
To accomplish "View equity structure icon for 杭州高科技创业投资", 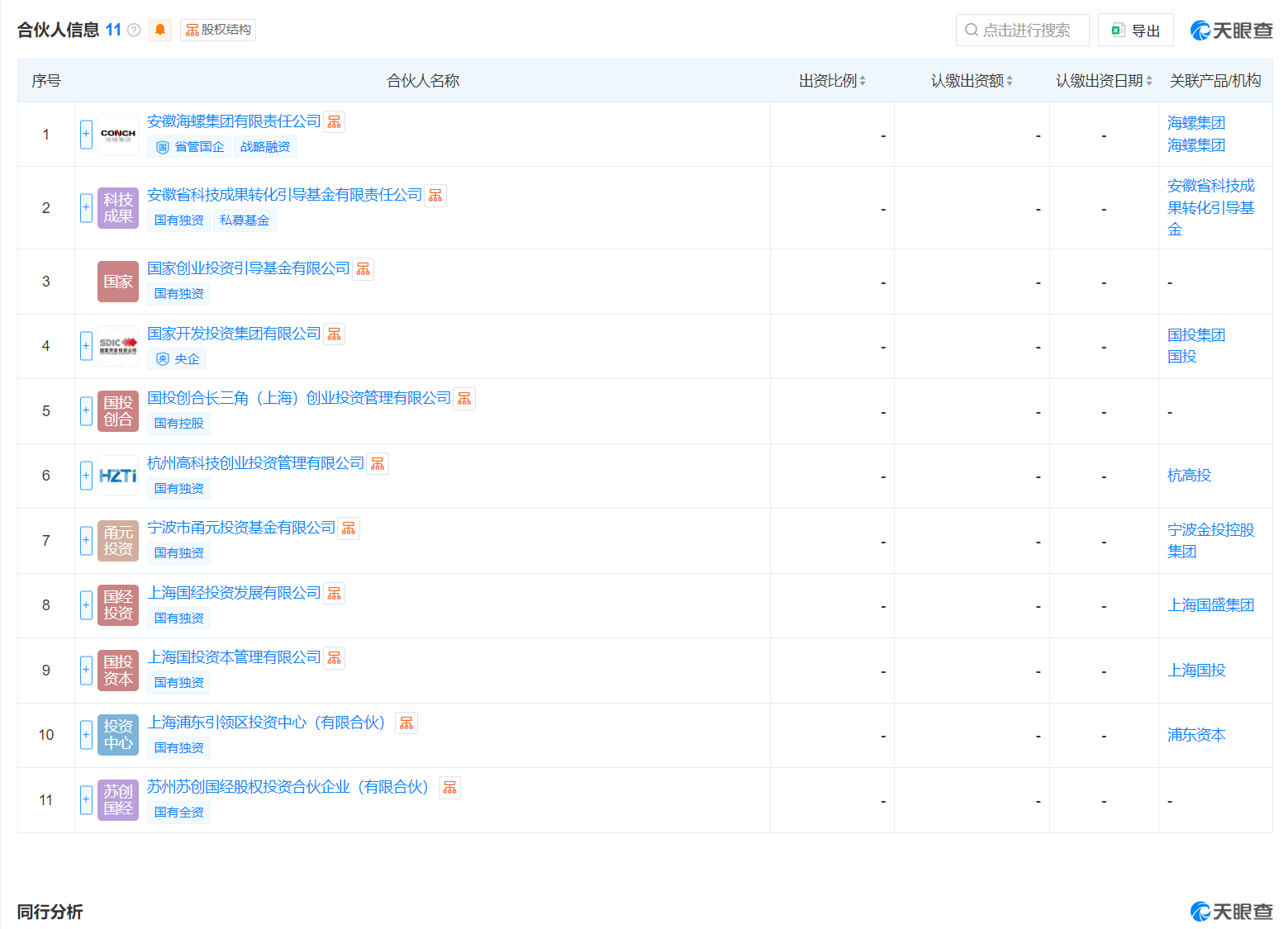I will coord(378,464).
